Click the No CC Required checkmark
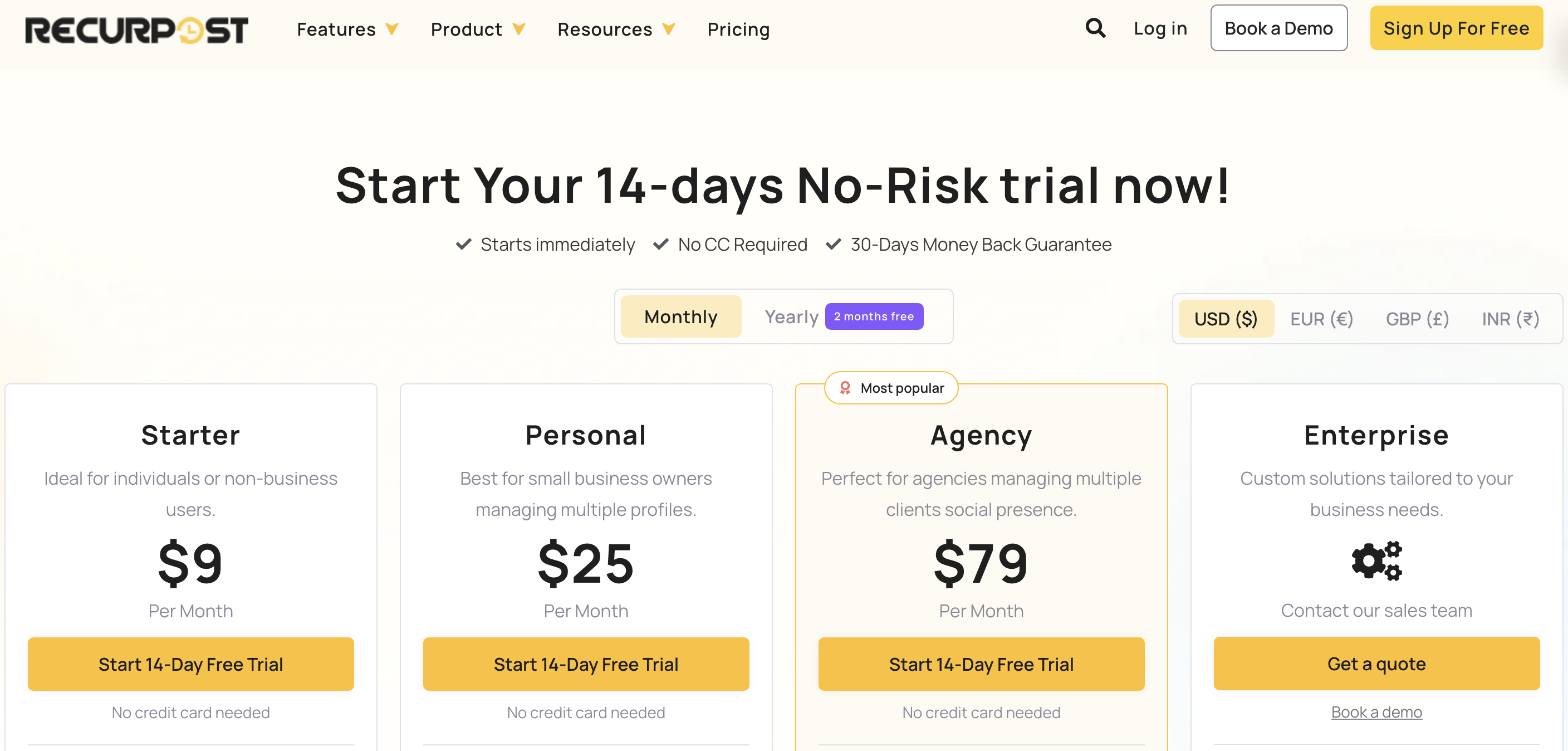Screen dimensions: 1568x751 pos(660,244)
